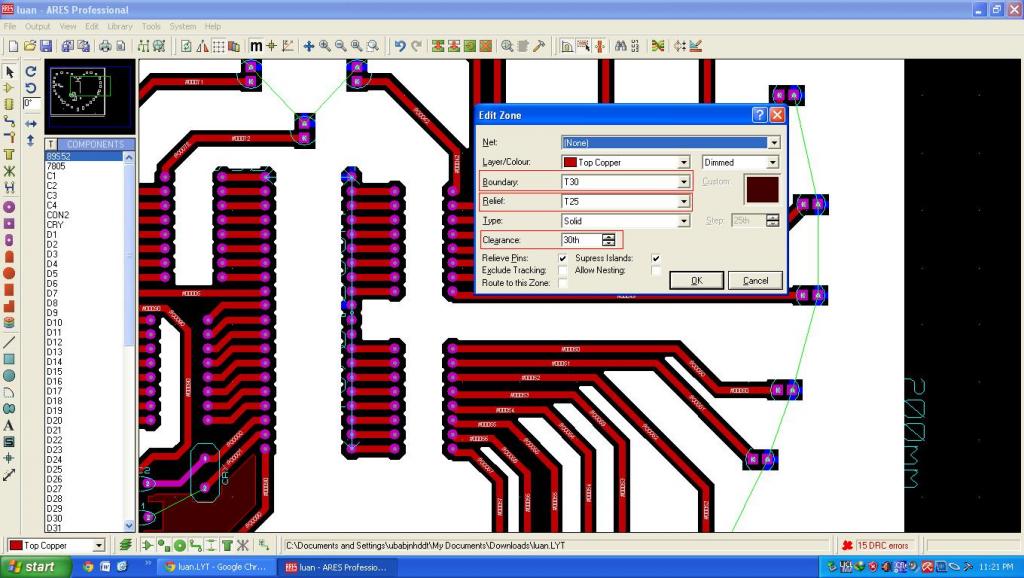
Task: Toggle the grid display icon
Action: click(218, 46)
